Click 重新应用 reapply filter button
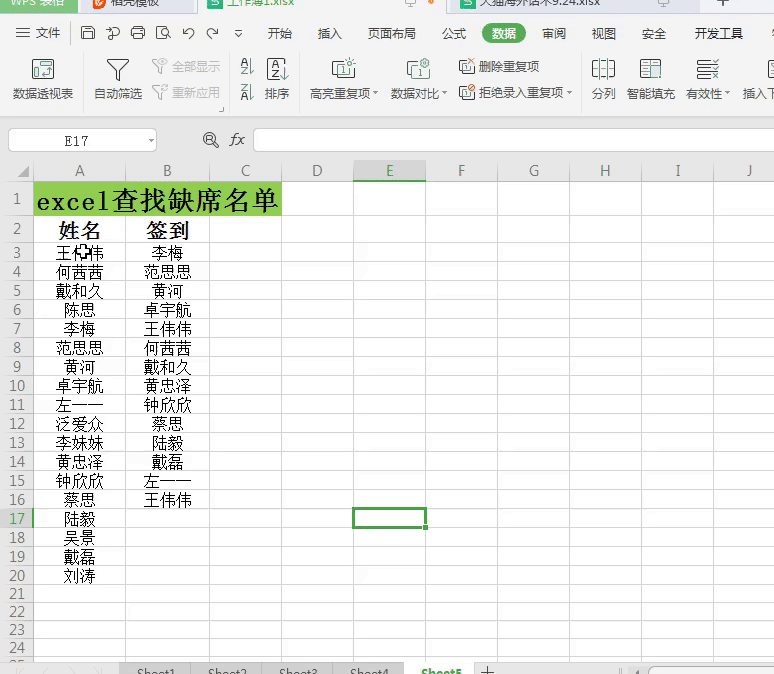Screen dimensions: 774x674 coord(186,92)
